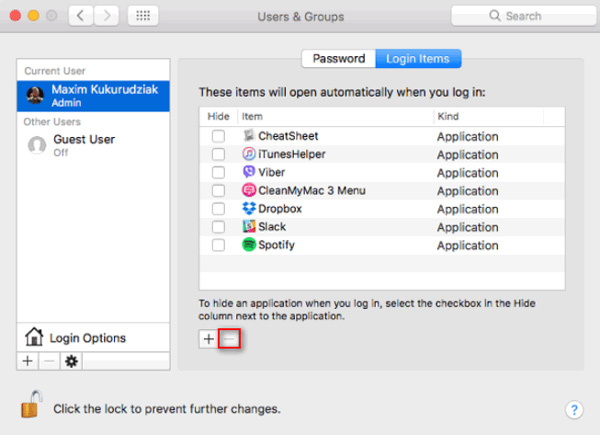600x435 pixels.
Task: Select the Dropbox login item
Action: [x=382, y=209]
